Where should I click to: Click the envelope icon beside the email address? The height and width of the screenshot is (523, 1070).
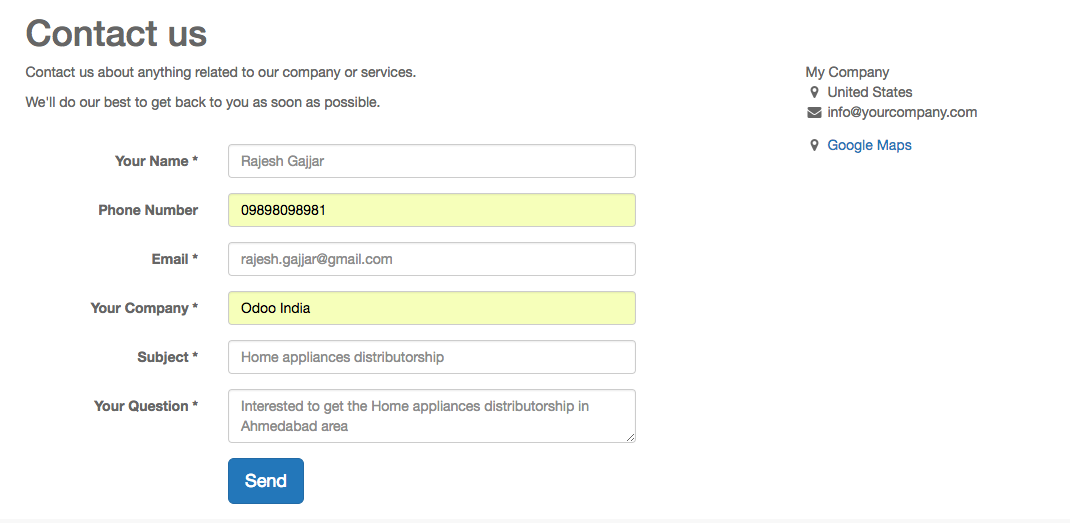pos(814,112)
